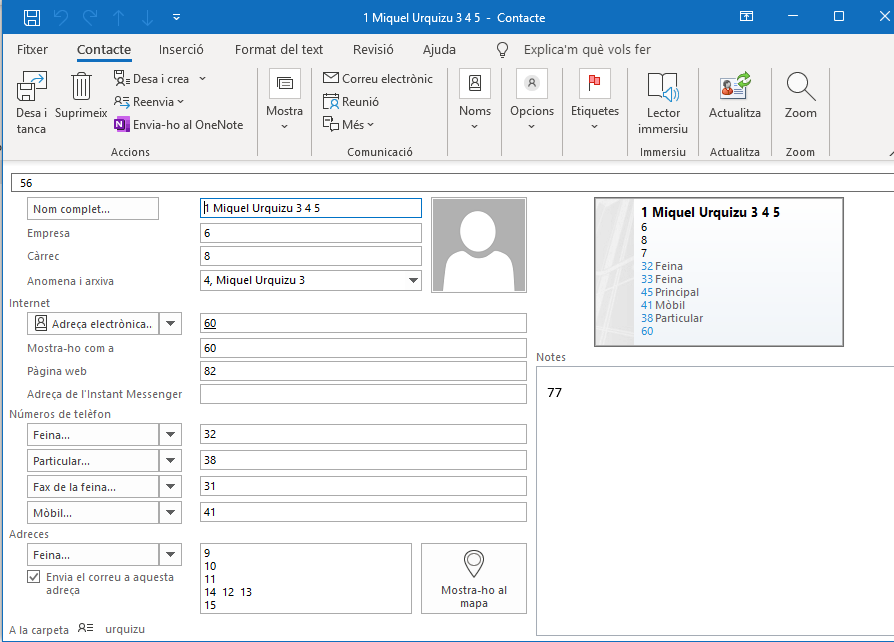The height and width of the screenshot is (642, 894).
Task: Save contact using title bar disk icon
Action: point(32,17)
